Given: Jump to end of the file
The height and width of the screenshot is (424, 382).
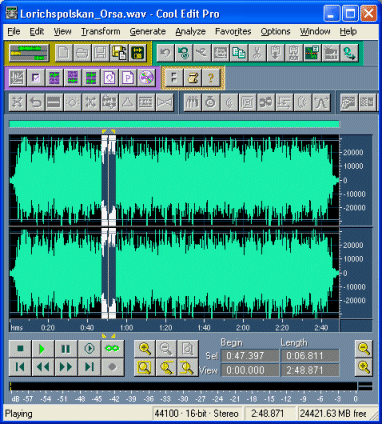Looking at the screenshot, I should (x=89, y=367).
